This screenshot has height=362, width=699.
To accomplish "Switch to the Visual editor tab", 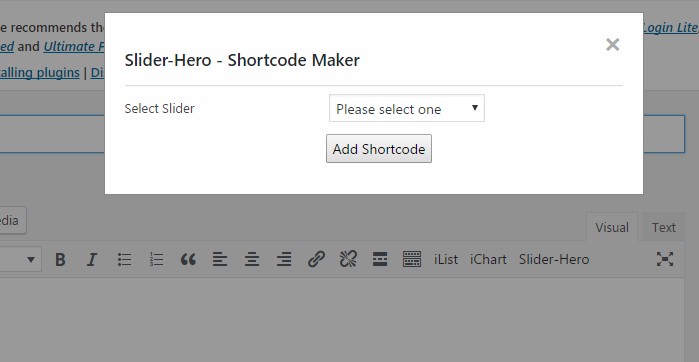I will [x=612, y=227].
